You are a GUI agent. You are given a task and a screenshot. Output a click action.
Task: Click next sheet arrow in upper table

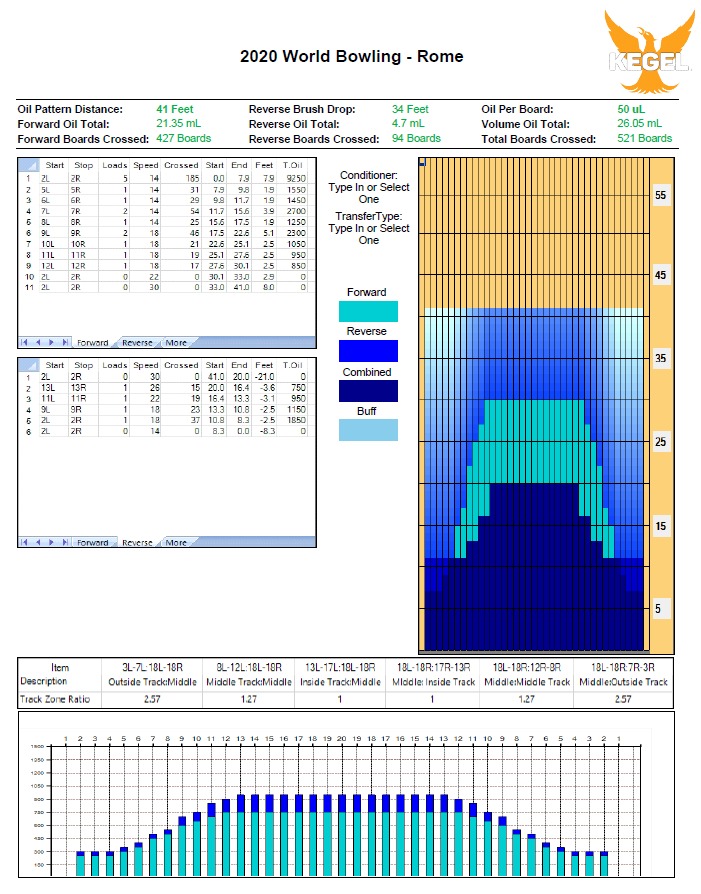coord(52,342)
